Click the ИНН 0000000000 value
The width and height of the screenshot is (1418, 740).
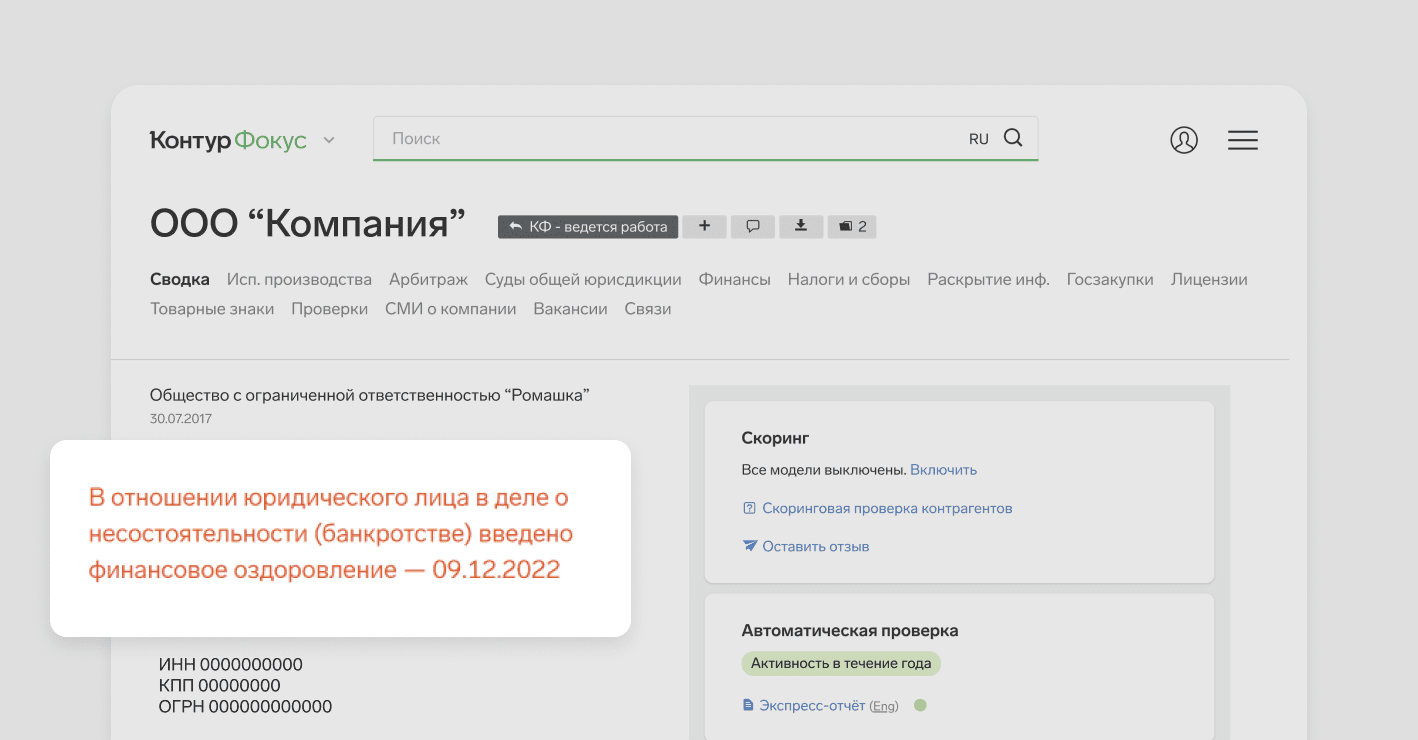231,665
